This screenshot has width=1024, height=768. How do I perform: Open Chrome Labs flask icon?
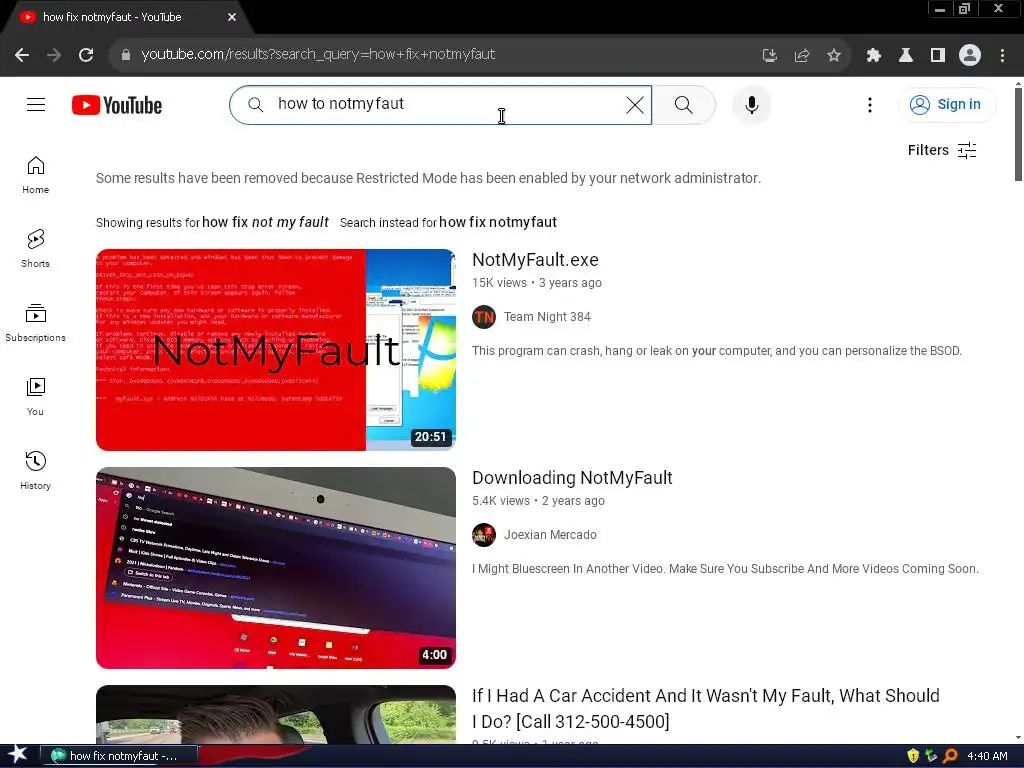906,55
